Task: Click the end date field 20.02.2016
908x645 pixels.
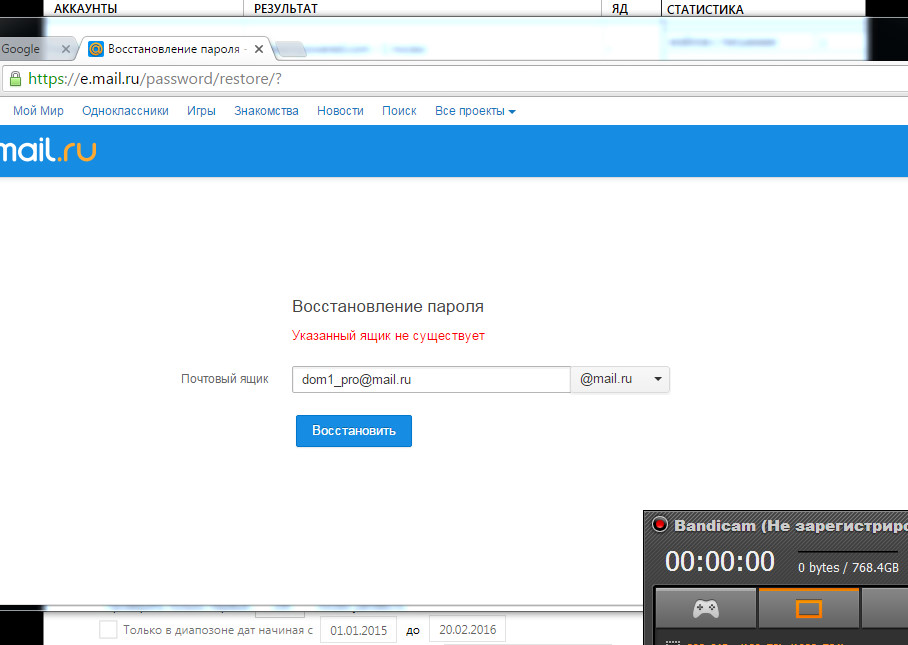Action: (x=467, y=629)
